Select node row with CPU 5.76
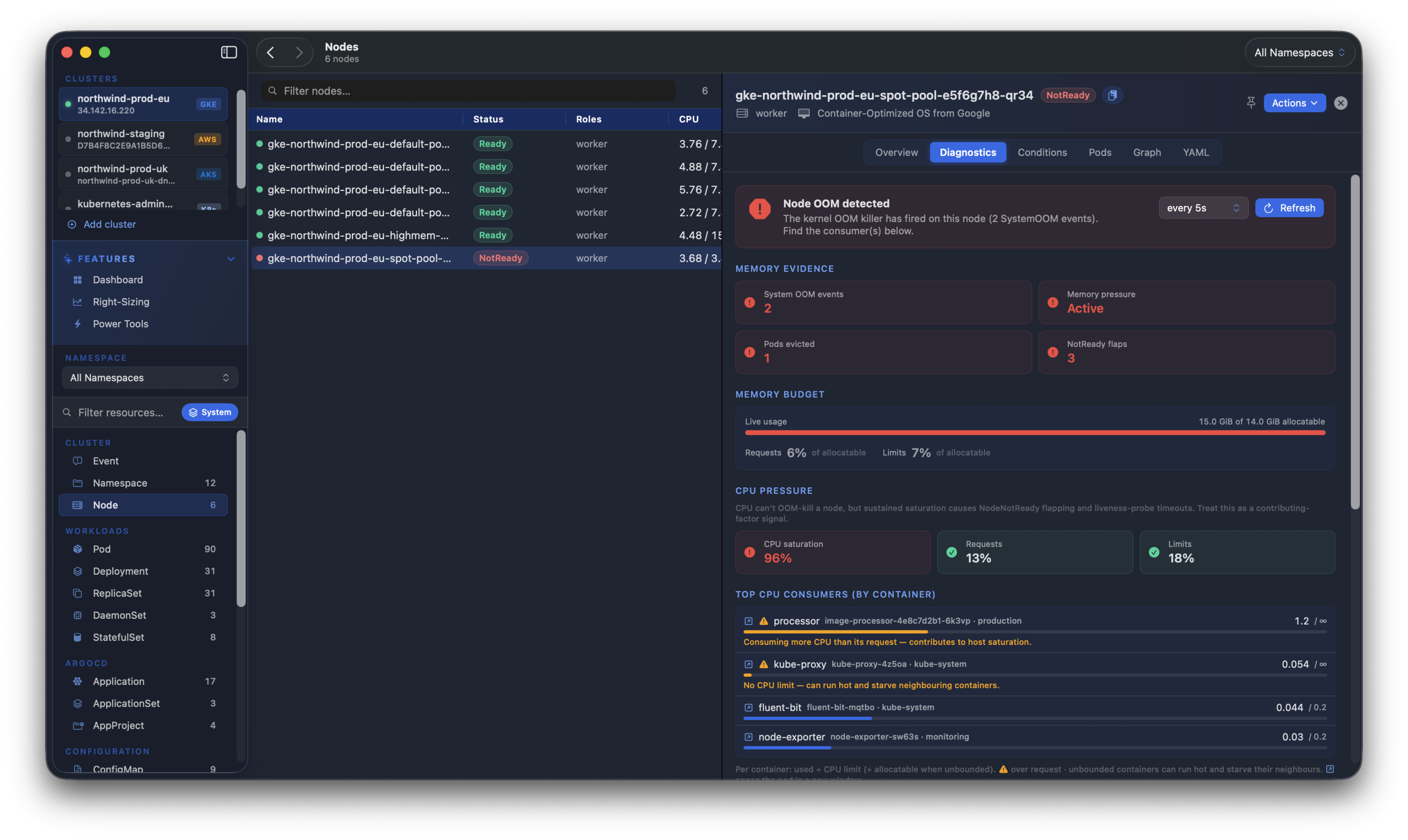This screenshot has width=1408, height=840. (x=486, y=190)
